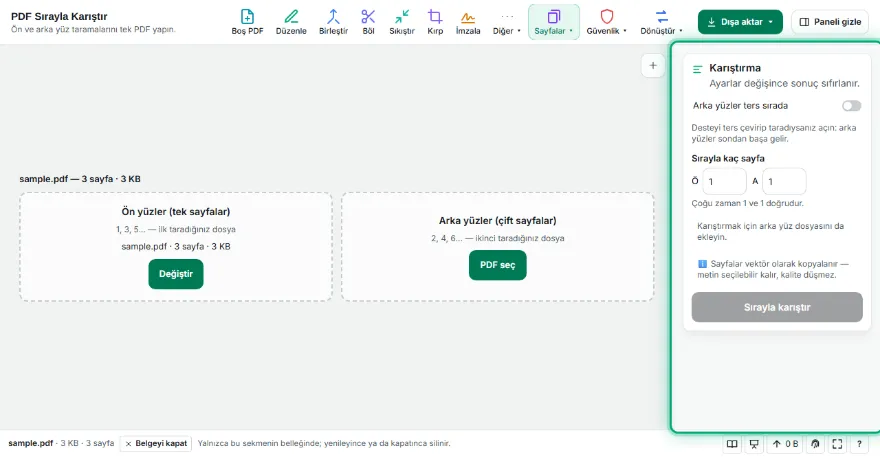Click the upload 0 B indicator
Image resolution: width=880 pixels, height=457 pixels.
pyautogui.click(x=785, y=444)
